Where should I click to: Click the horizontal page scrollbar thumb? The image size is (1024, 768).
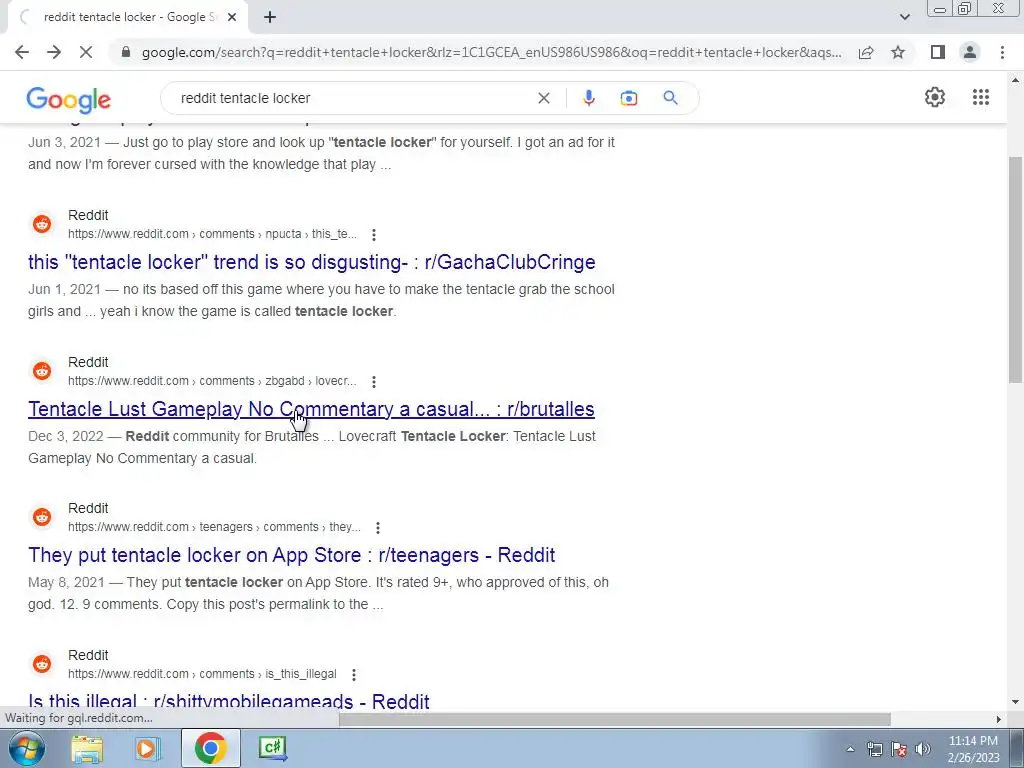(x=615, y=719)
